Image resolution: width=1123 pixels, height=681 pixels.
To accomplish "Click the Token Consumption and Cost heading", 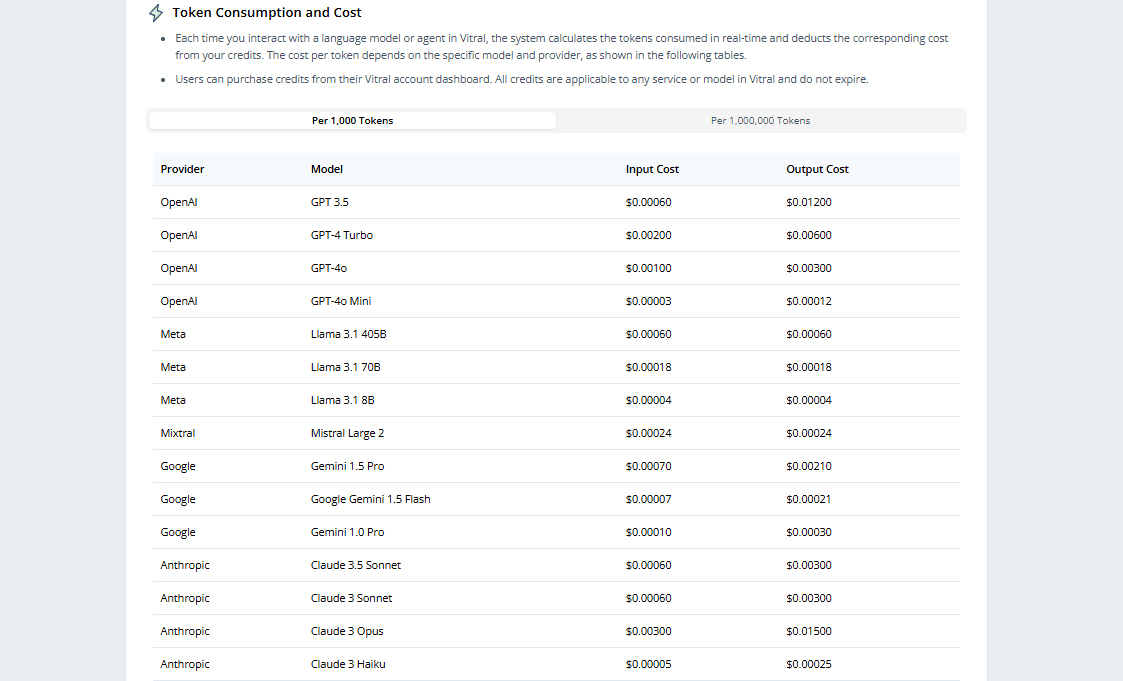I will (267, 13).
